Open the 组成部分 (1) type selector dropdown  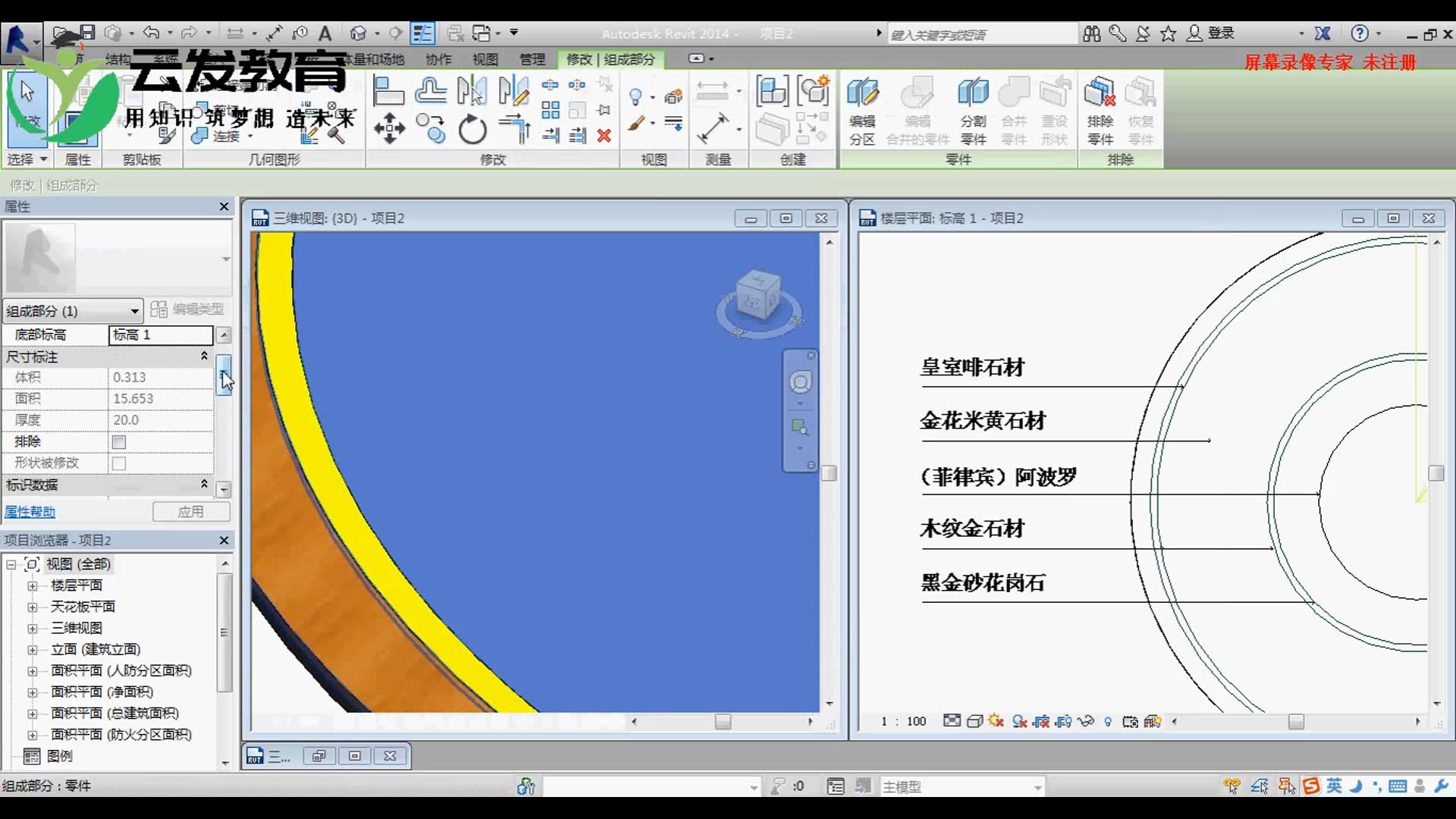click(x=134, y=311)
